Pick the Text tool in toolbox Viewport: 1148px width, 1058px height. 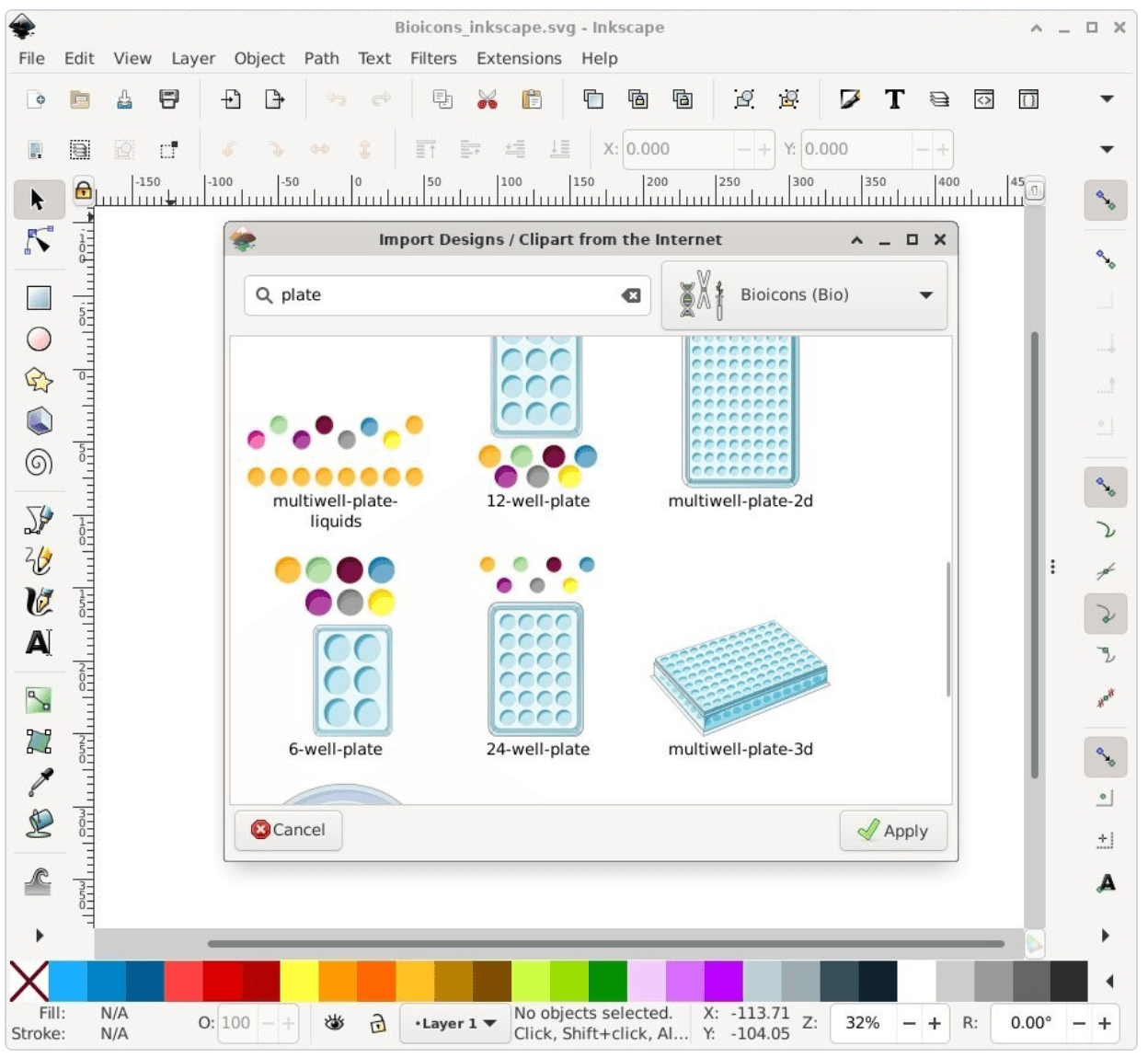click(x=39, y=642)
